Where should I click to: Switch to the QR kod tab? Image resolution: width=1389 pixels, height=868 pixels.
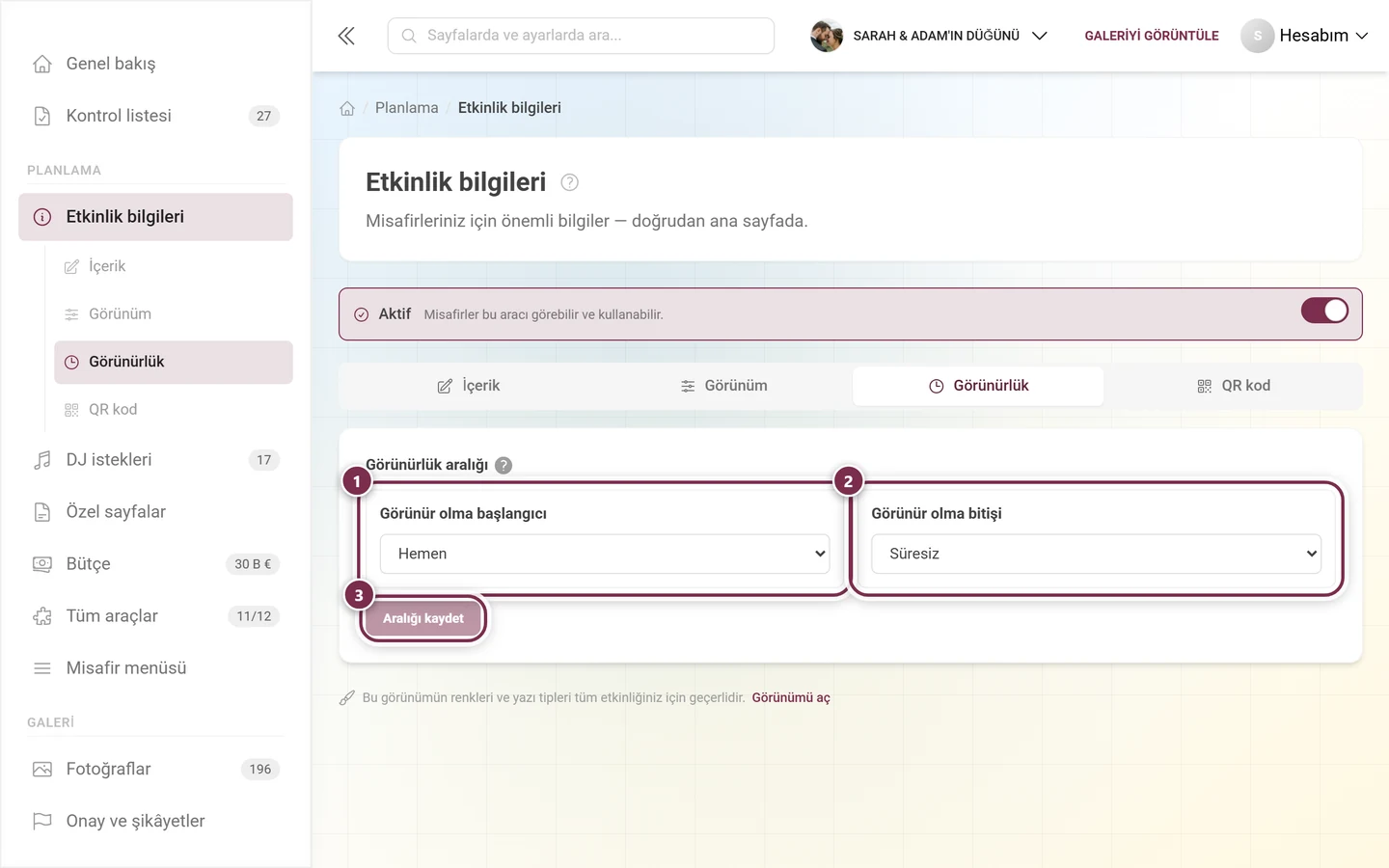1233,386
